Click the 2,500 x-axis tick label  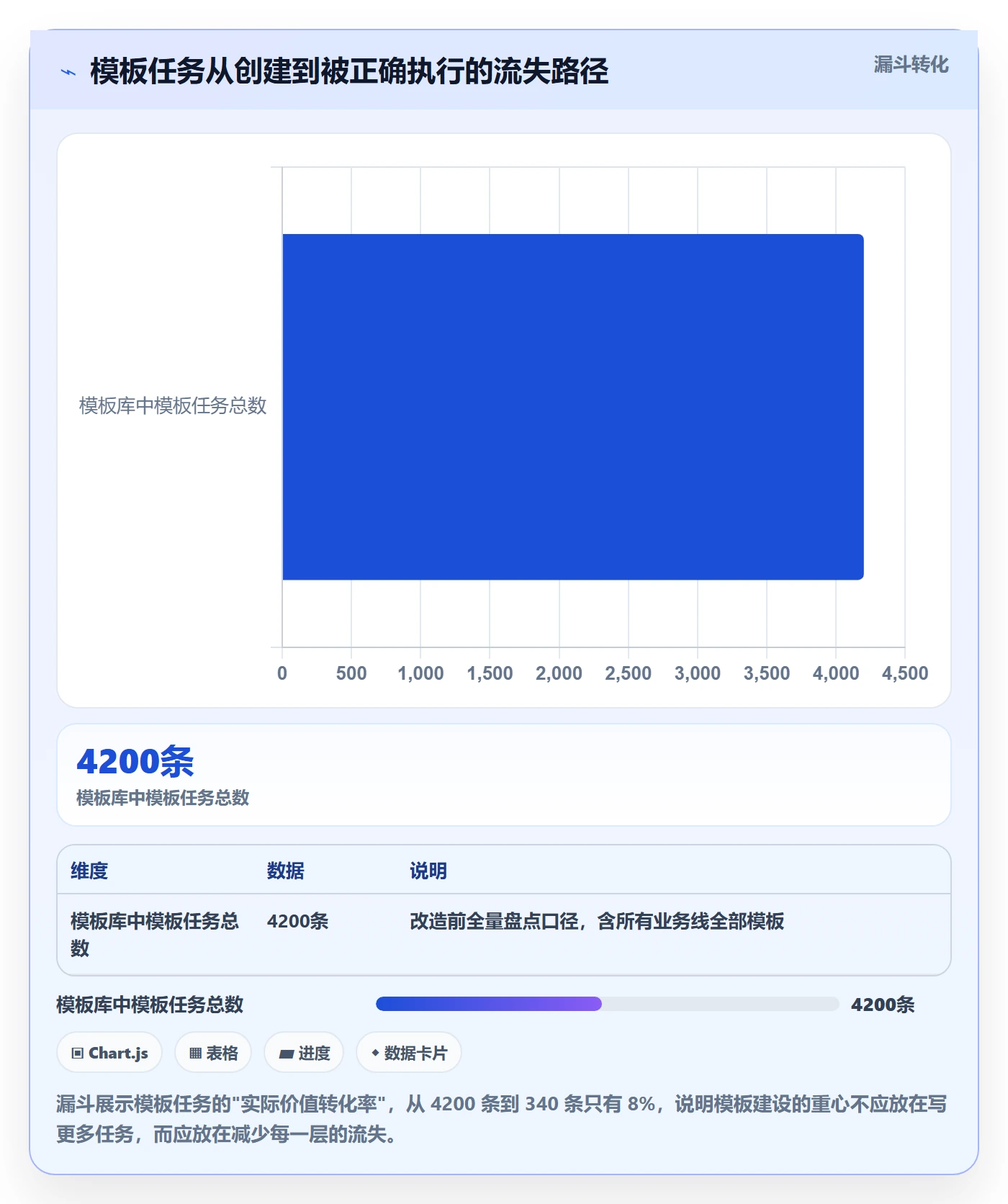[628, 673]
